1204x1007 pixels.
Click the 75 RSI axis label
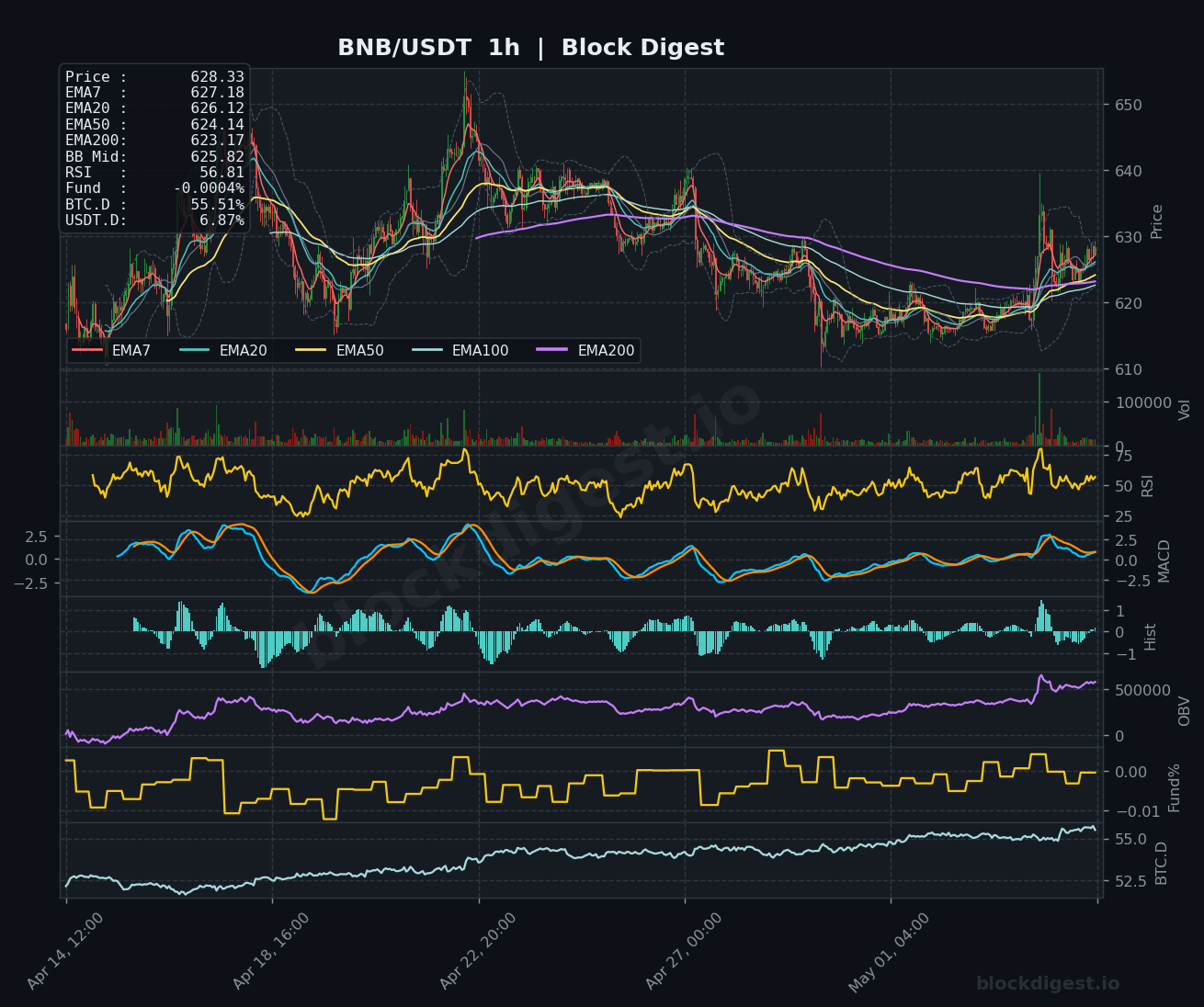(1123, 457)
